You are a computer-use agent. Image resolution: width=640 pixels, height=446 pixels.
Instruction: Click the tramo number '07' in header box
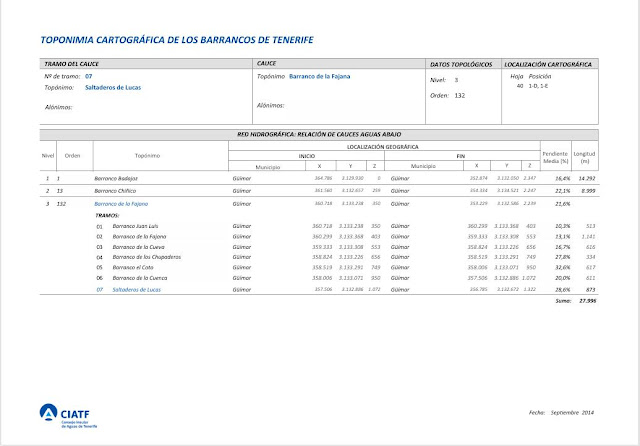(89, 76)
